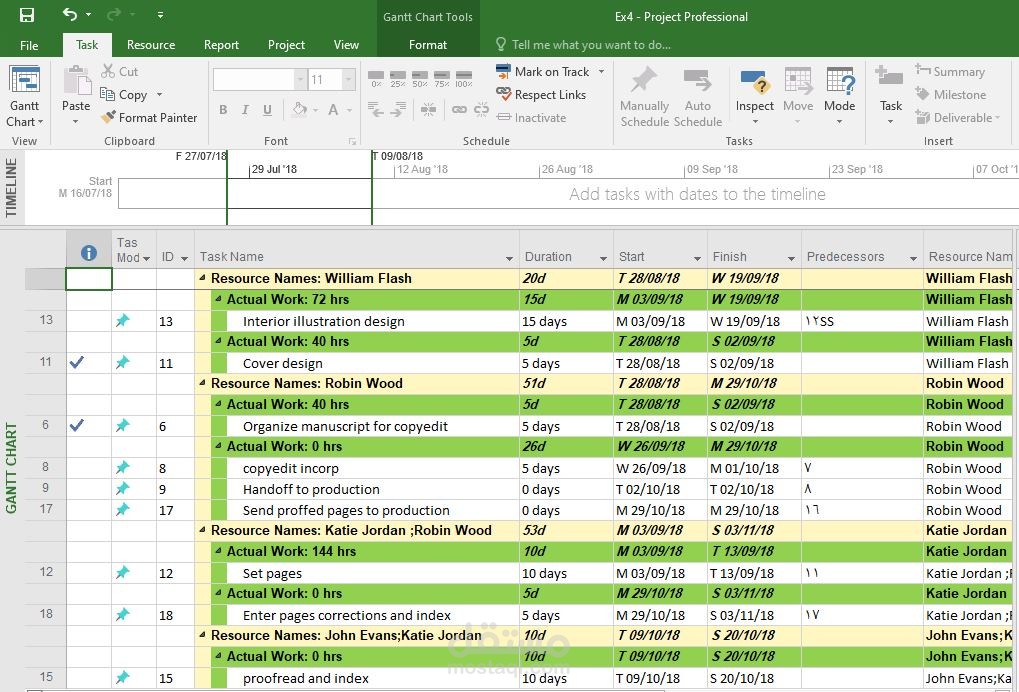
Task: Click the Paste clipboard icon
Action: pos(76,88)
